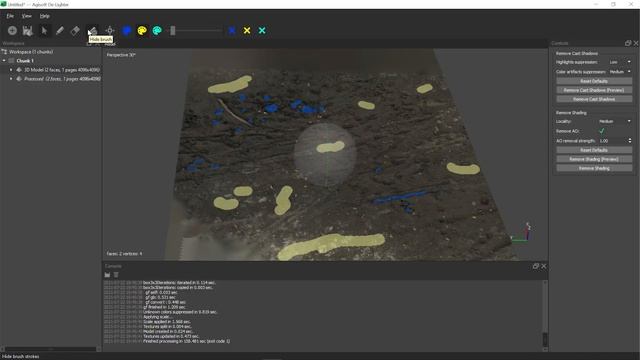
Task: Click the AO removal strength spinner arrows
Action: click(630, 141)
